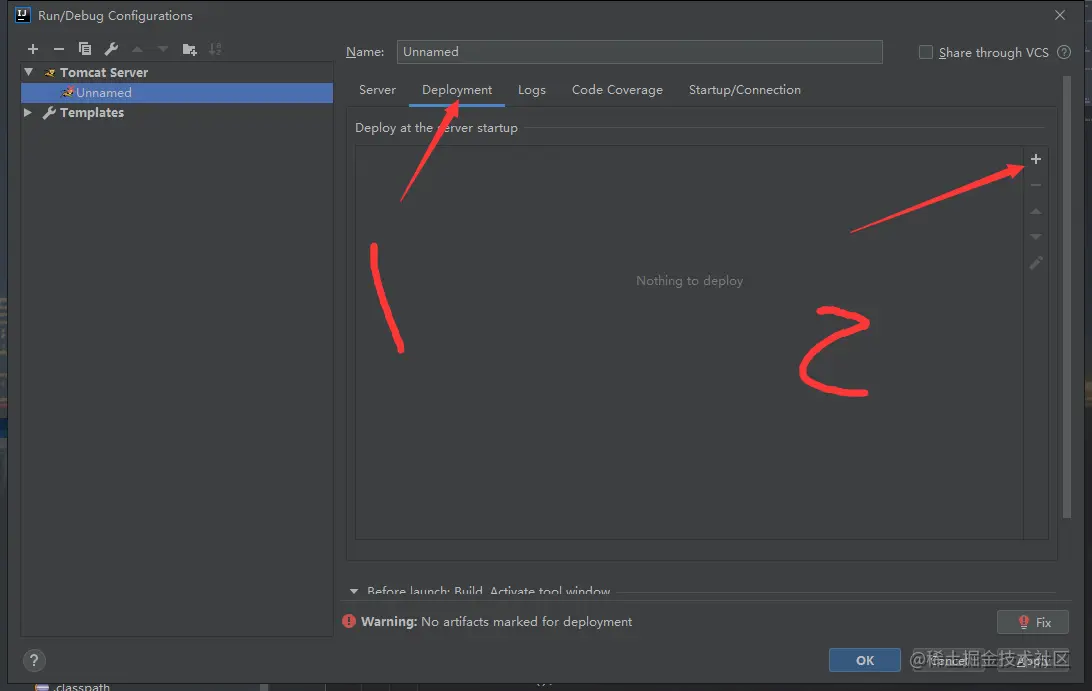Collapse the Tomcat Server tree node

click(29, 72)
